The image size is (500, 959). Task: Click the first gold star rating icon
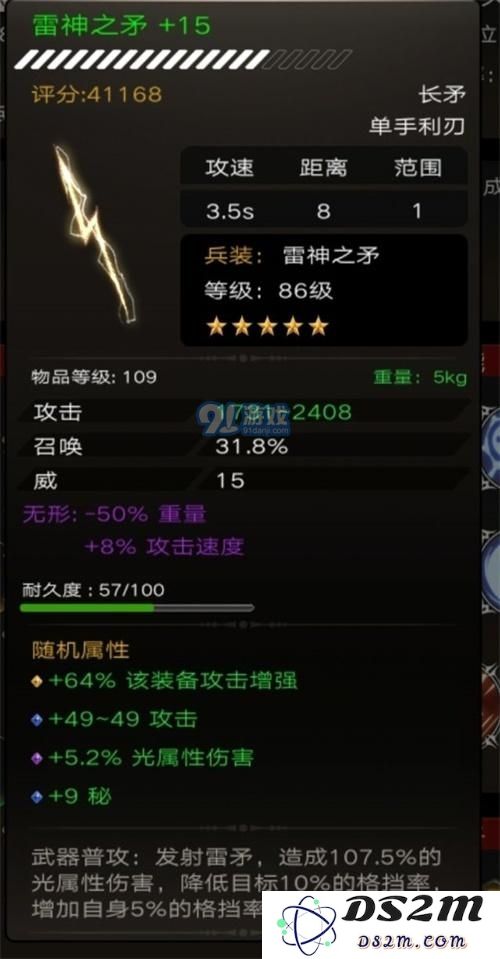point(216,327)
